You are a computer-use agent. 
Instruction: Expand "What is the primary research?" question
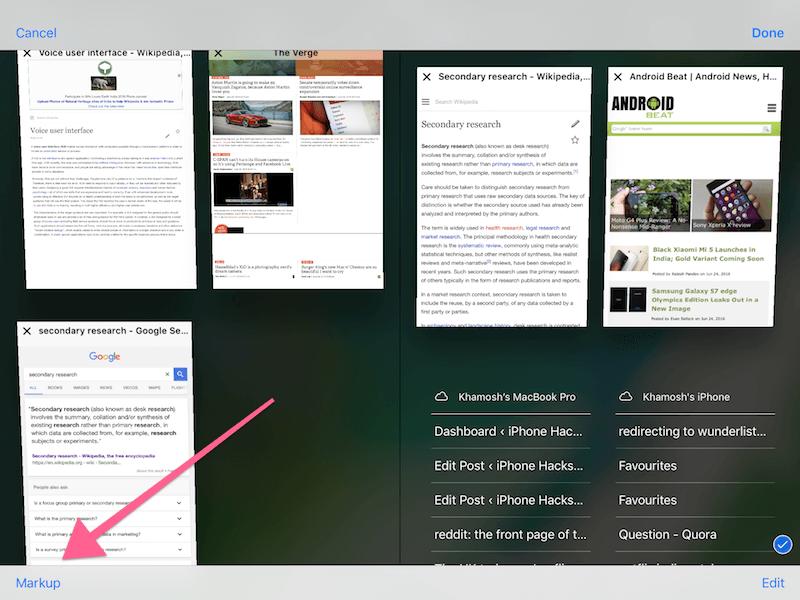[x=179, y=517]
